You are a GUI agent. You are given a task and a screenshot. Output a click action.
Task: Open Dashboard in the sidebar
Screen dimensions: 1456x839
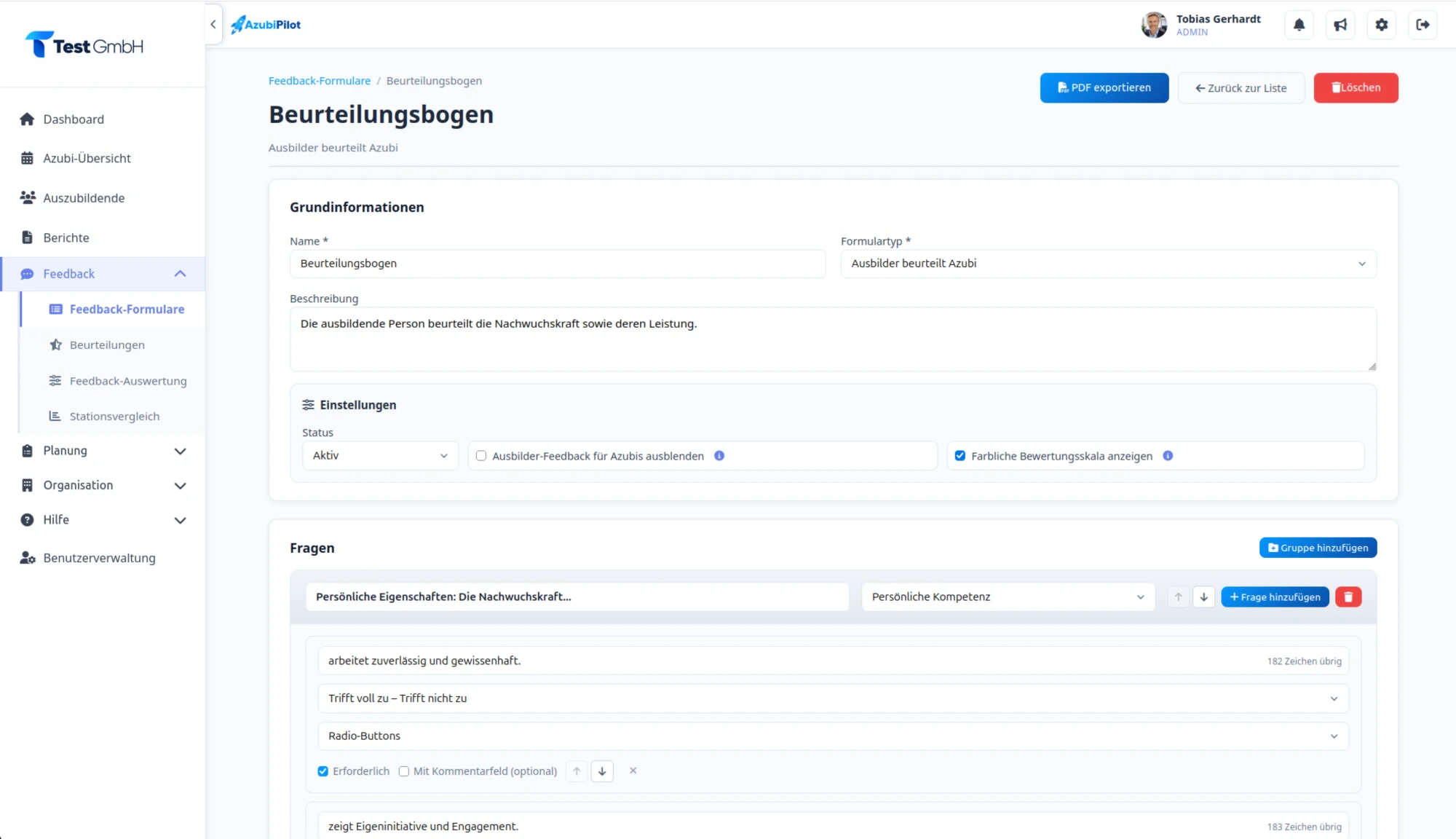click(103, 119)
